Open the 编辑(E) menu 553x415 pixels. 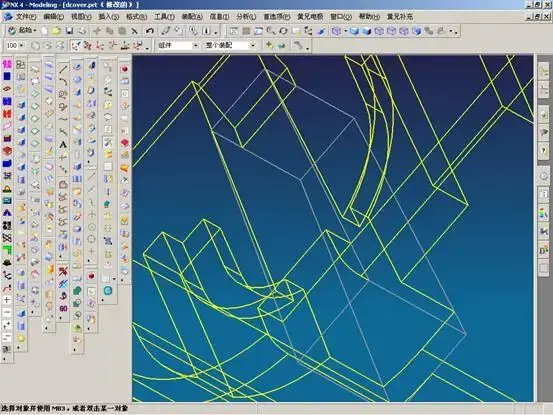pos(53,17)
